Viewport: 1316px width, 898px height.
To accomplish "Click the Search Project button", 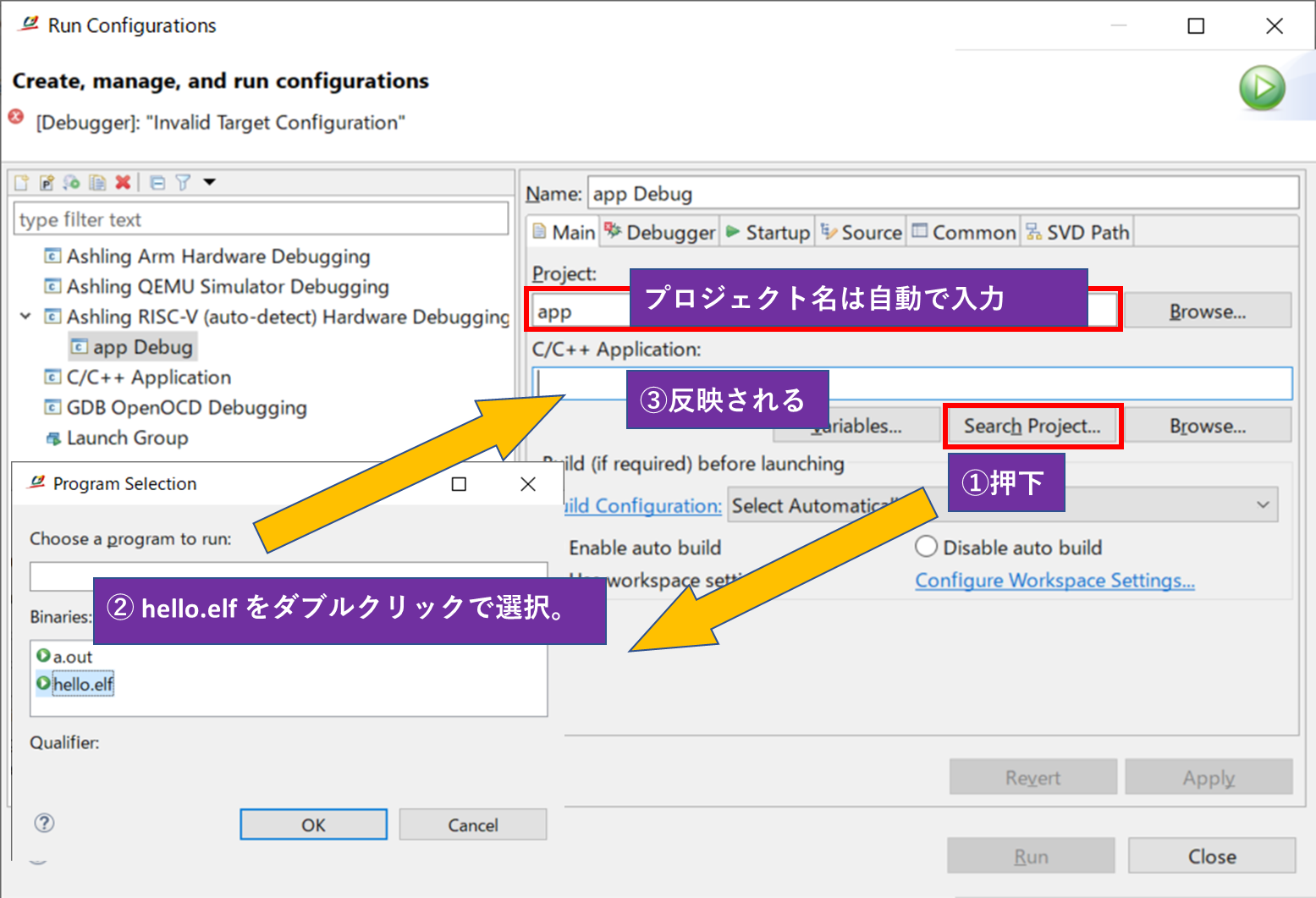I will (x=1032, y=426).
